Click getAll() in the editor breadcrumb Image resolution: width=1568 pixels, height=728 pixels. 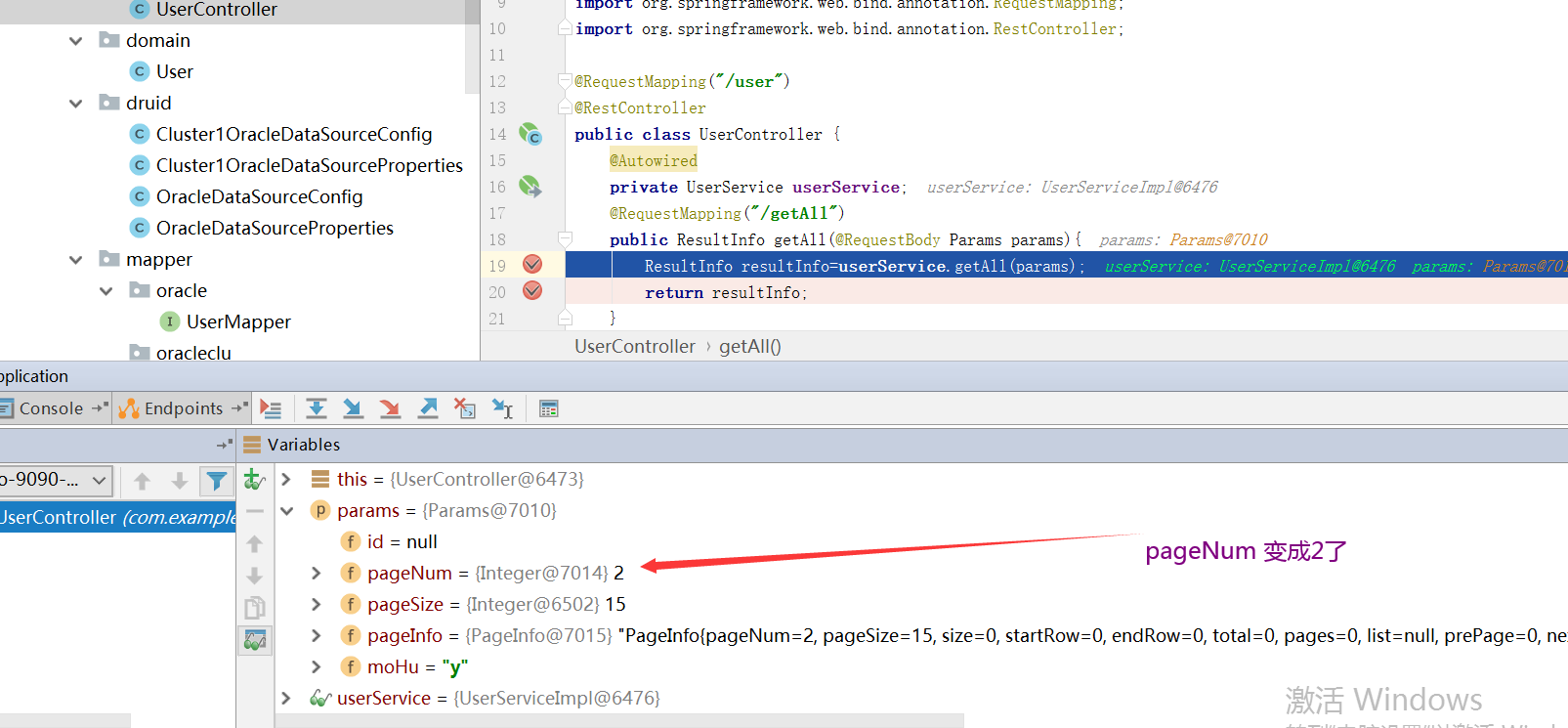[750, 346]
